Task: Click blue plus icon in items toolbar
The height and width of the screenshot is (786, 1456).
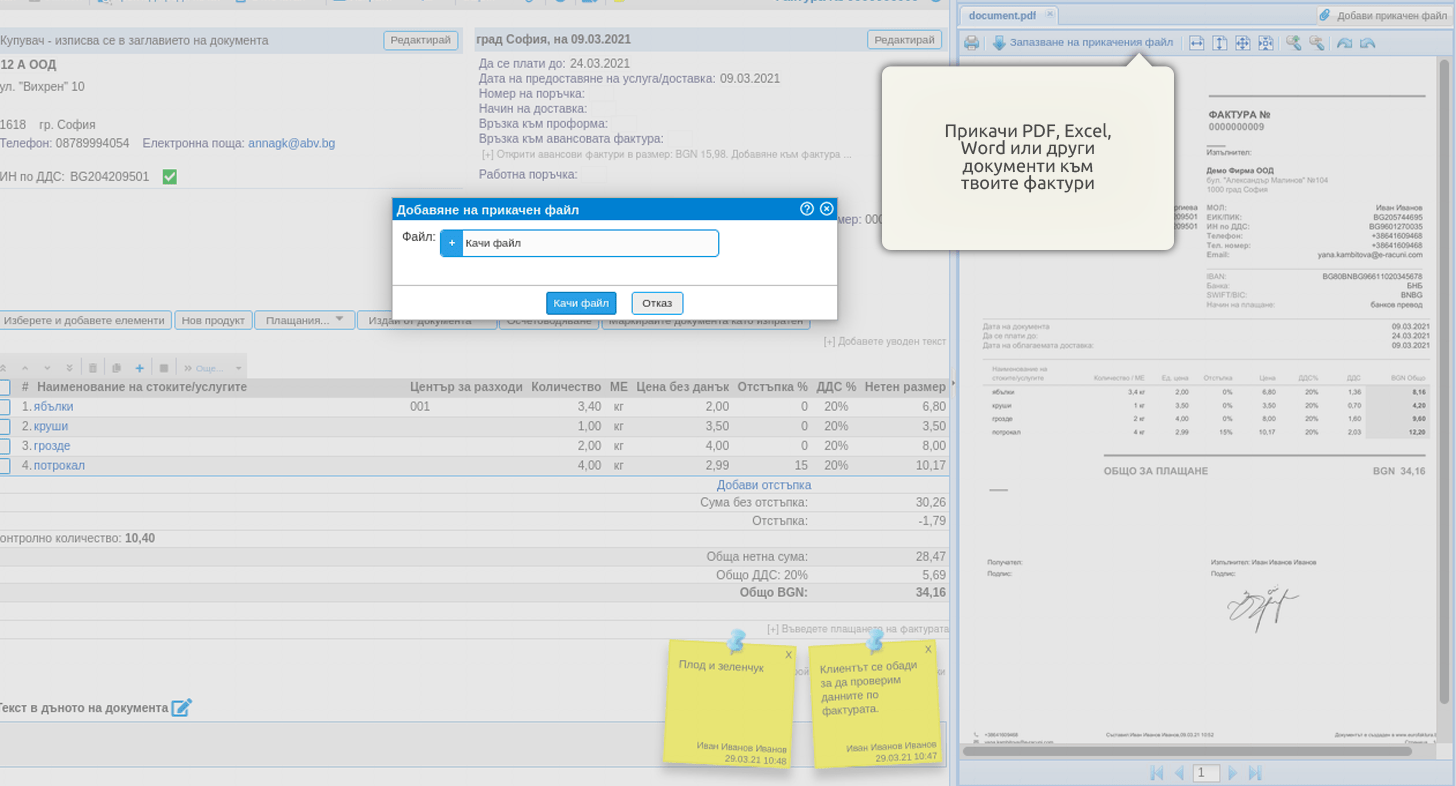Action: 139,368
